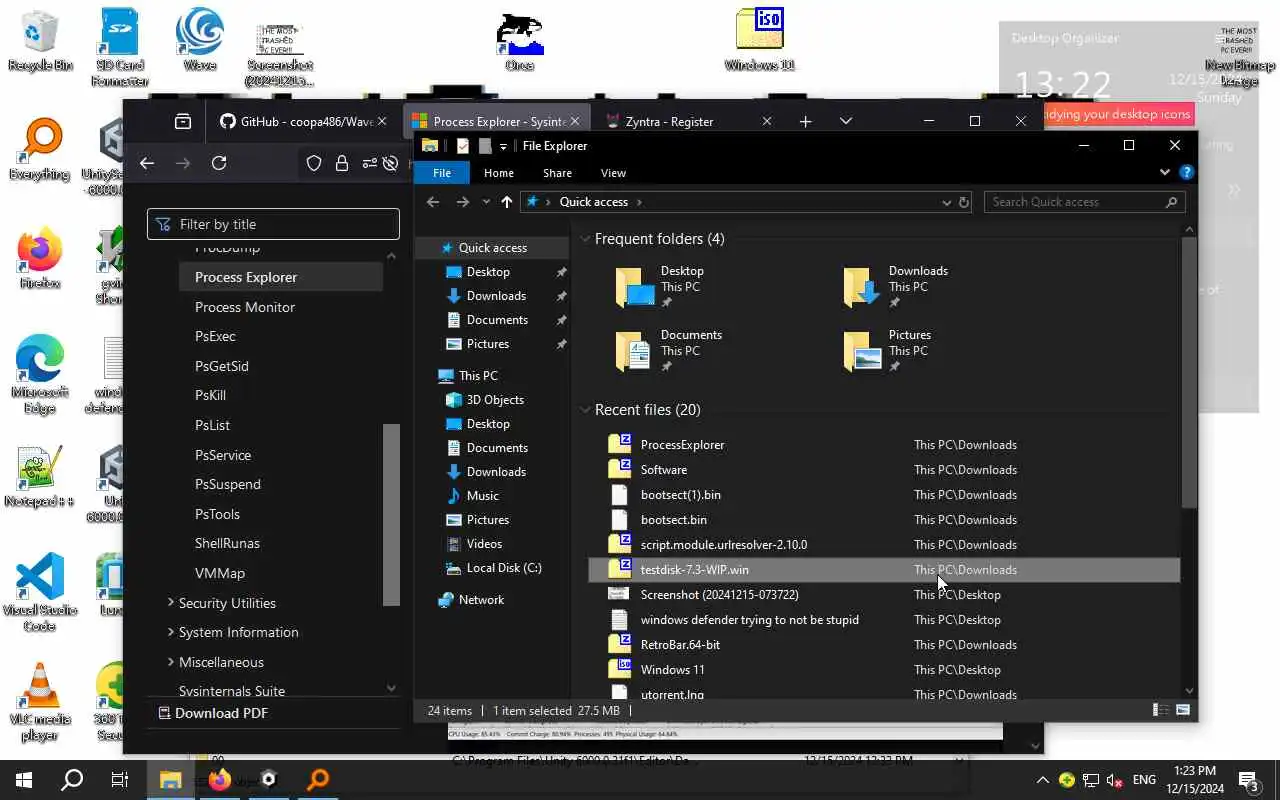1280x800 pixels.
Task: Select the RetroBar.64-bit recent file
Action: (884, 645)
